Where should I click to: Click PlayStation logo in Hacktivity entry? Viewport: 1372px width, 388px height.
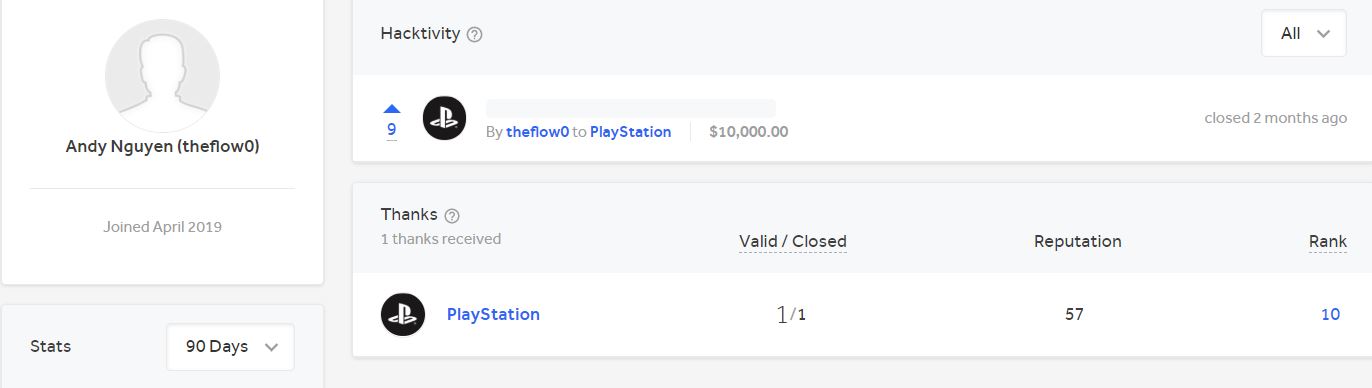pos(444,118)
